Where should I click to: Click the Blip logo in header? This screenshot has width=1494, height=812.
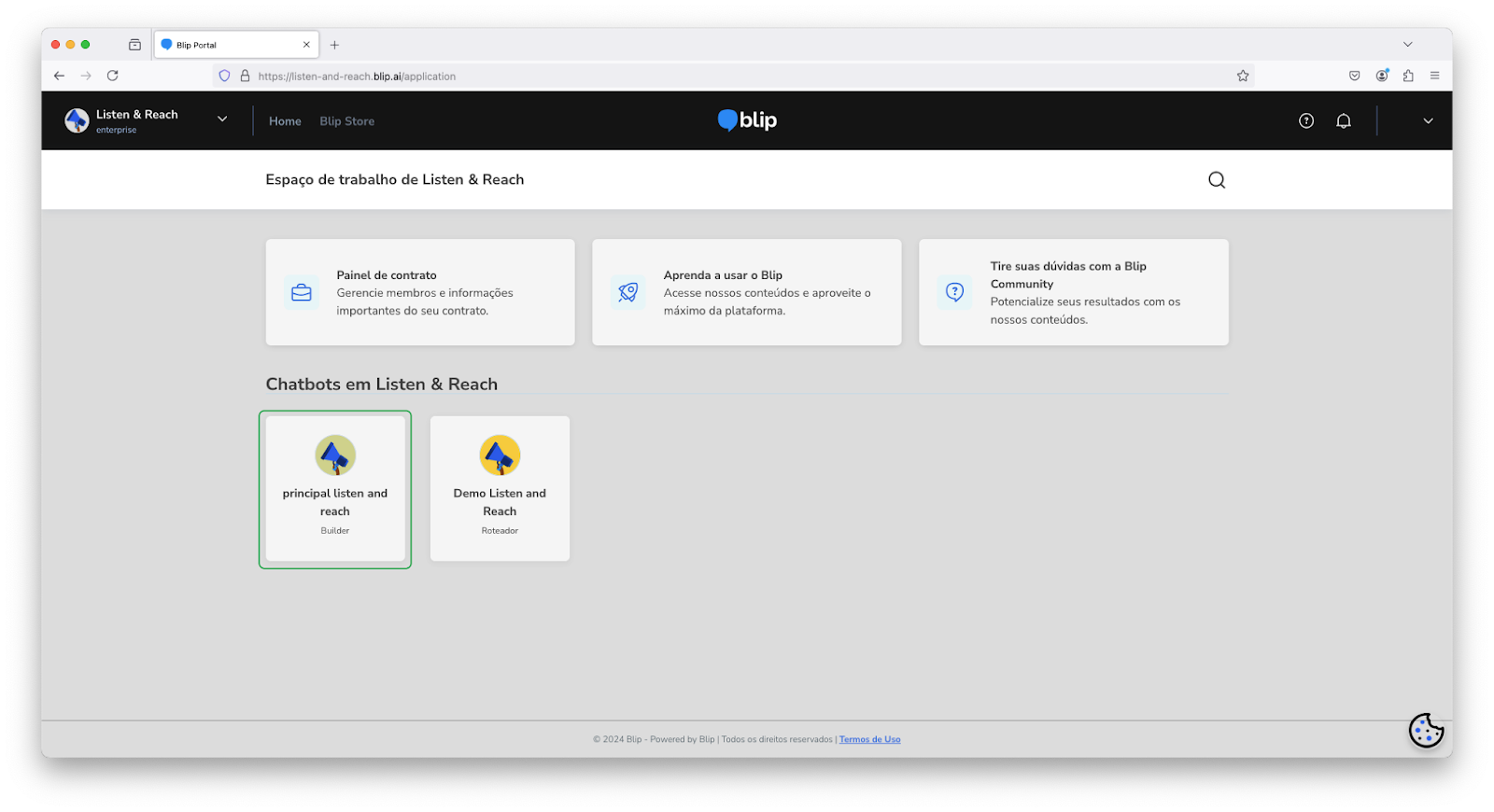tap(747, 120)
